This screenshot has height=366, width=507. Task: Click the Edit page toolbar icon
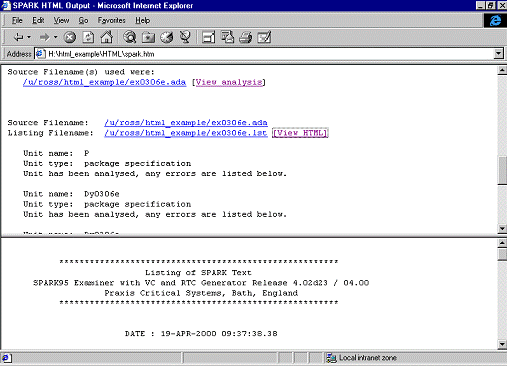pos(264,37)
